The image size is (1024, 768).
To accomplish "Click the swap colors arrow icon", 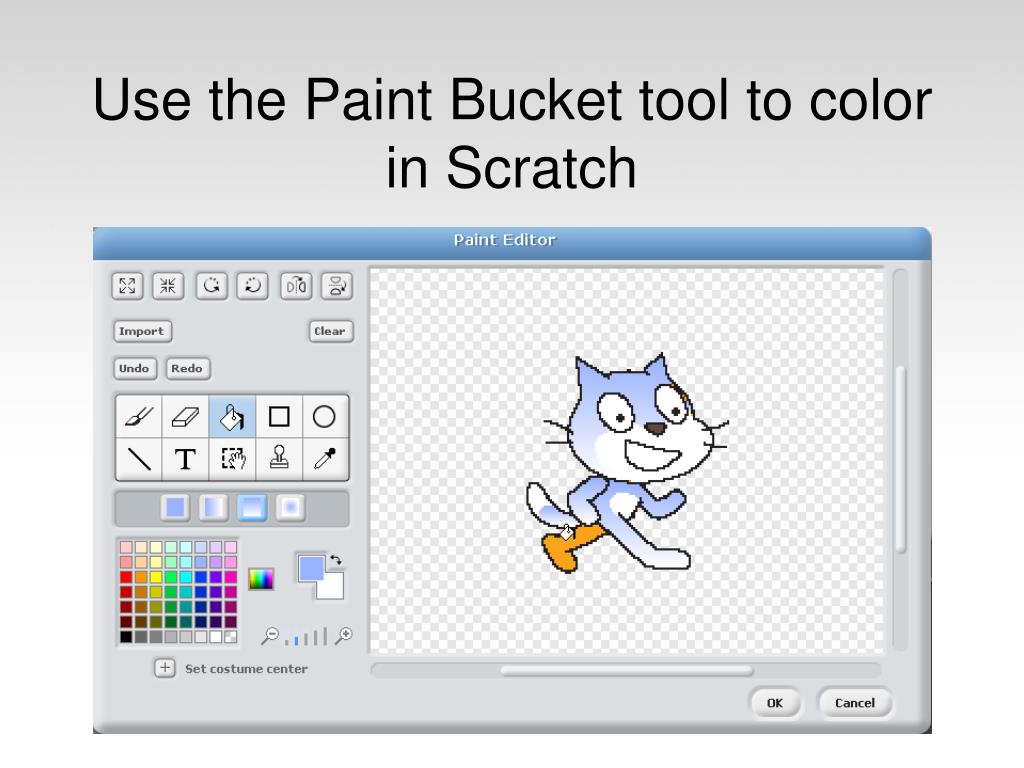I will click(336, 560).
